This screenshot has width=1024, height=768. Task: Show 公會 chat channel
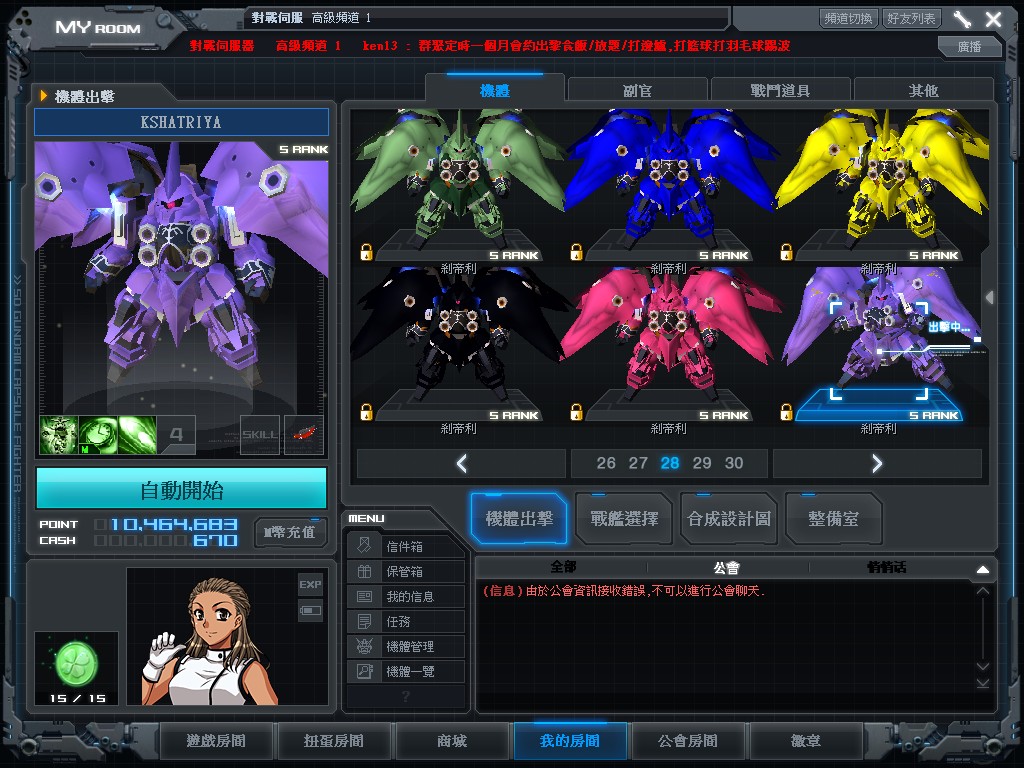[x=726, y=567]
